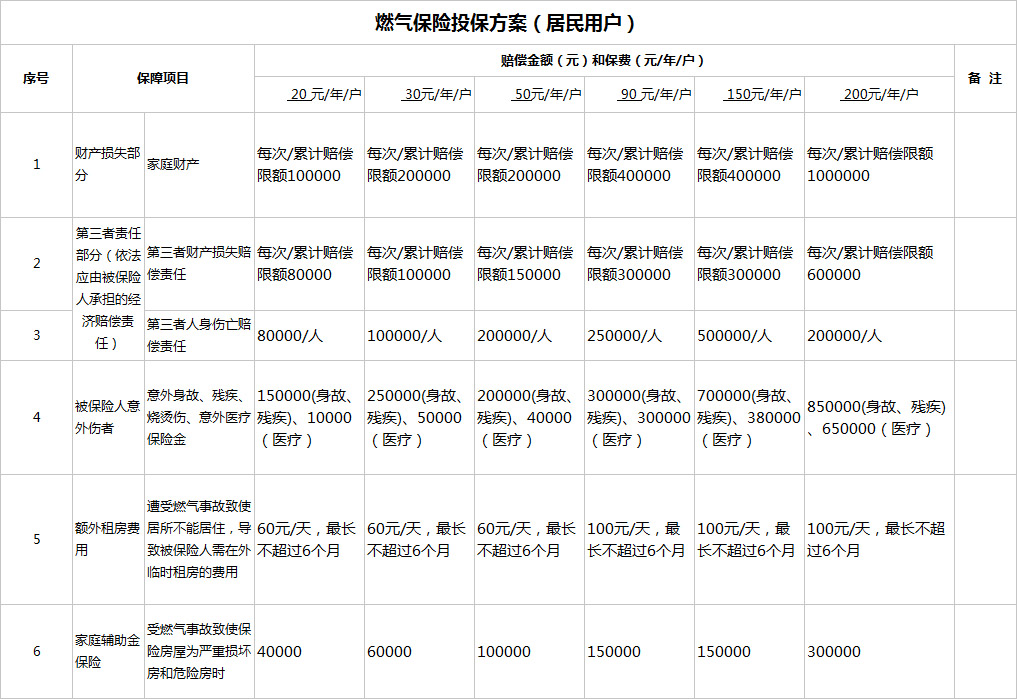Image resolution: width=1017 pixels, height=699 pixels.
Task: Select the 额外租房费用 cell
Action: coord(108,539)
